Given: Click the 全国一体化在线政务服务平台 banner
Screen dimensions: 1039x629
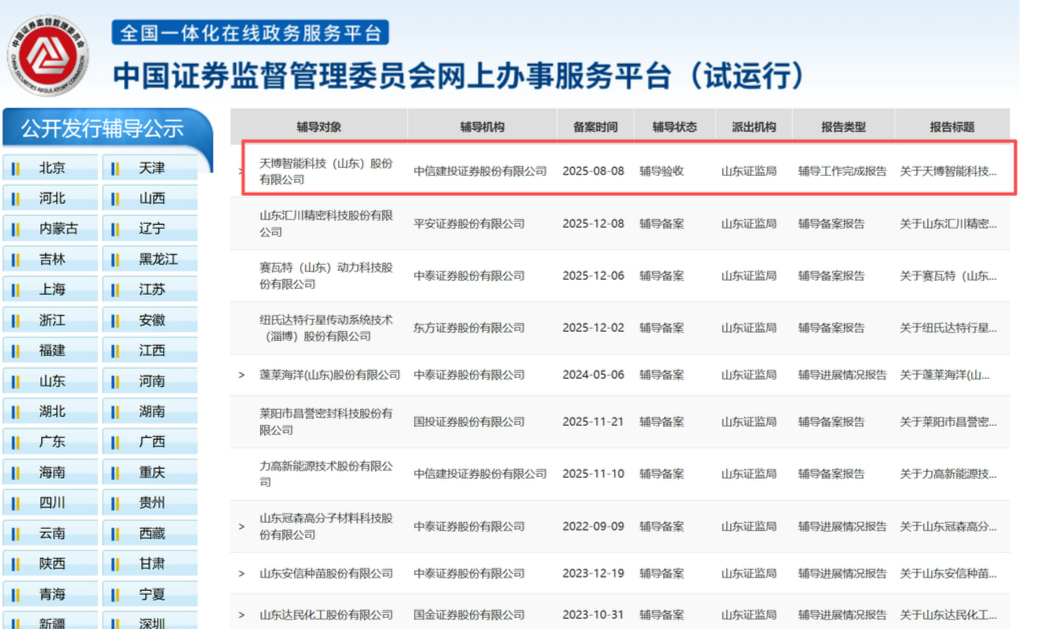Looking at the screenshot, I should [250, 33].
